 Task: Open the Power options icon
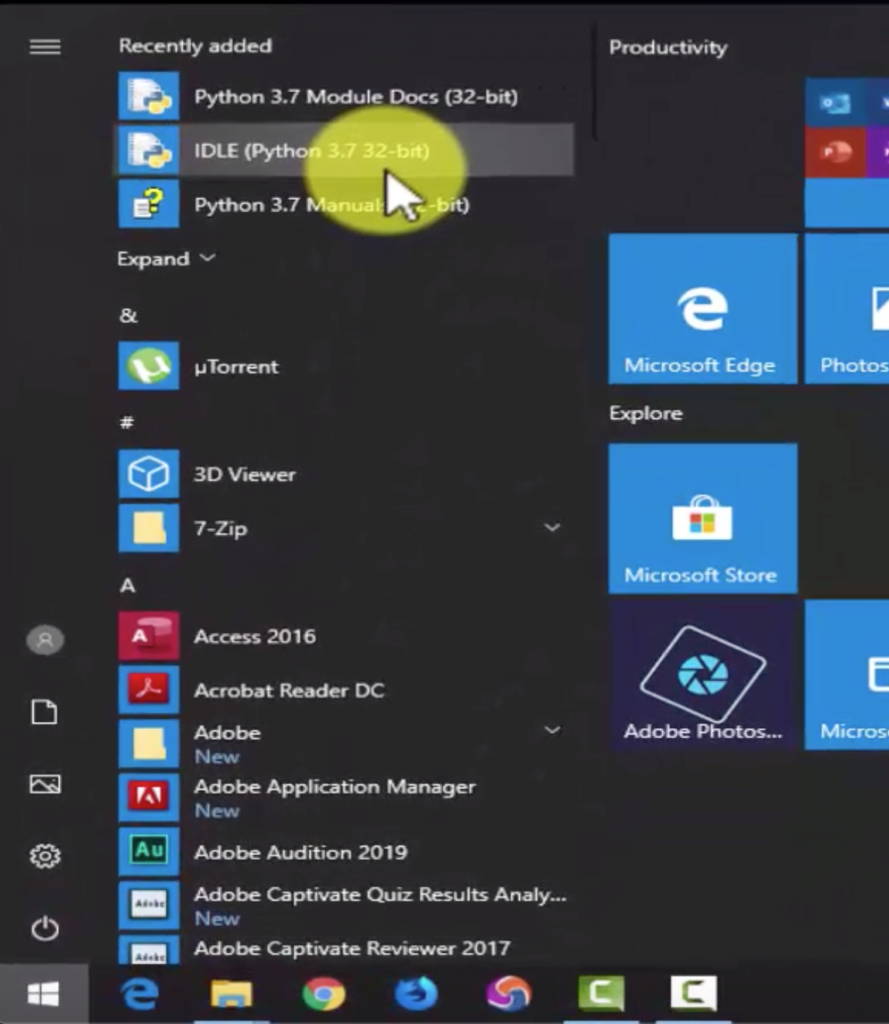(x=45, y=928)
